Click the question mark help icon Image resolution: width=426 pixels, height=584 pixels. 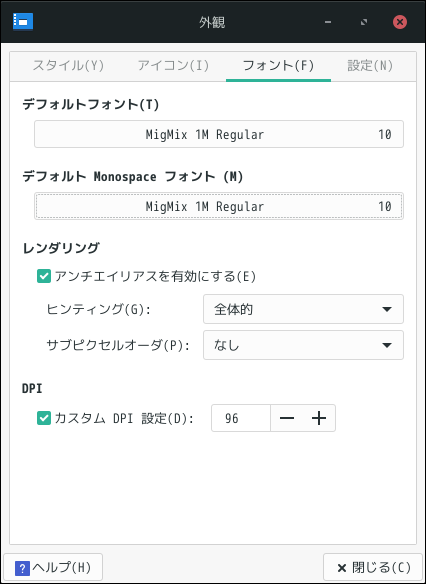click(22, 568)
